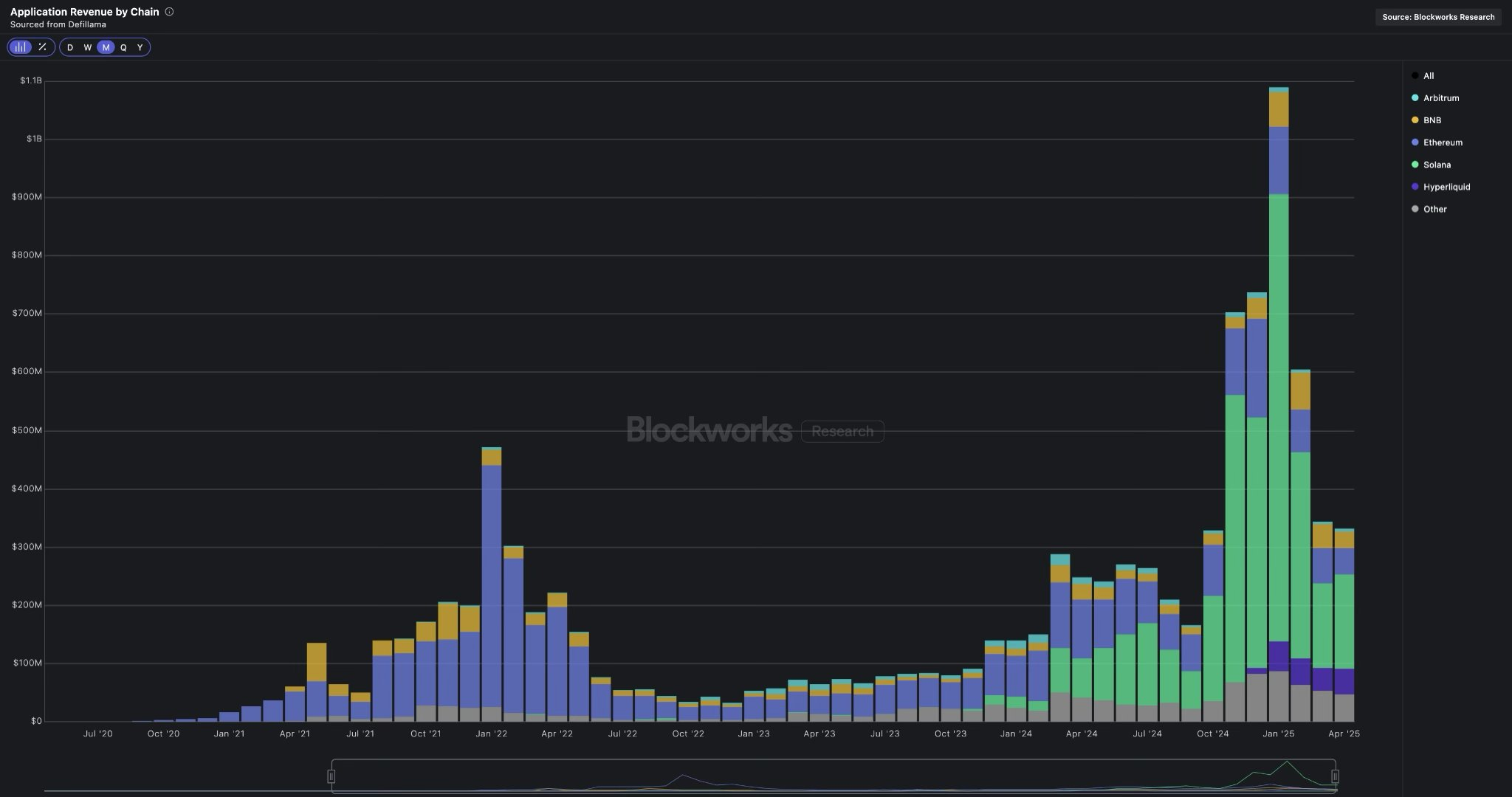Click the Other legend color dot
1512x797 pixels.
pyautogui.click(x=1415, y=209)
